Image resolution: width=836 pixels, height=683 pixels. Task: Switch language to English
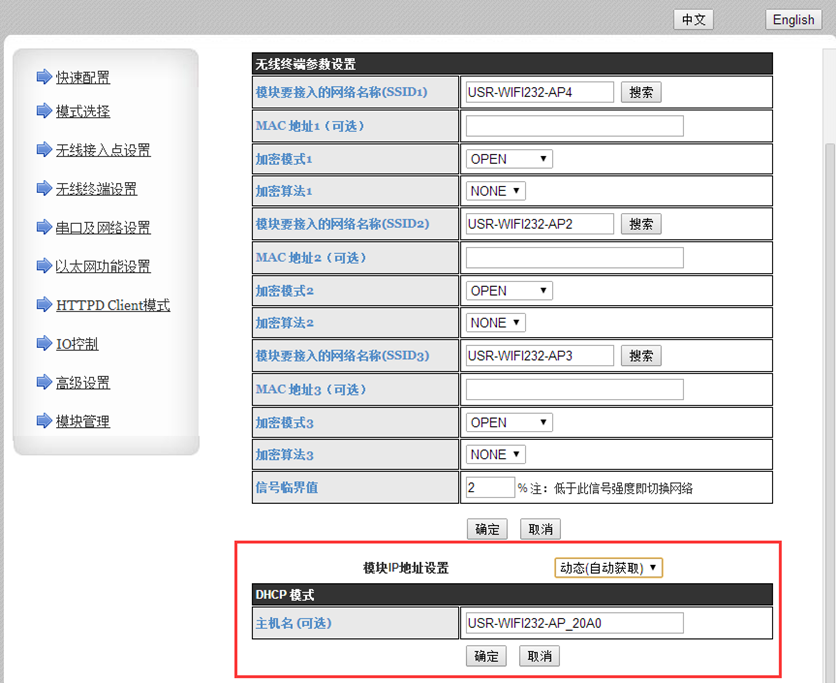[793, 20]
